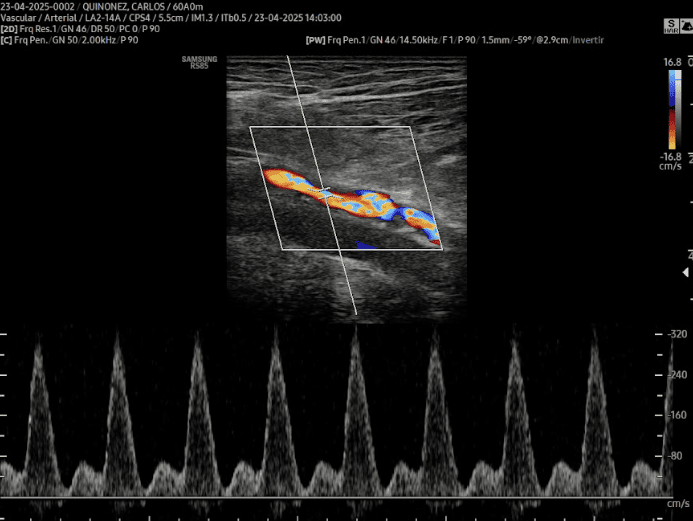
Task: Click the -16.8 lower color velocity value
Action: point(670,156)
